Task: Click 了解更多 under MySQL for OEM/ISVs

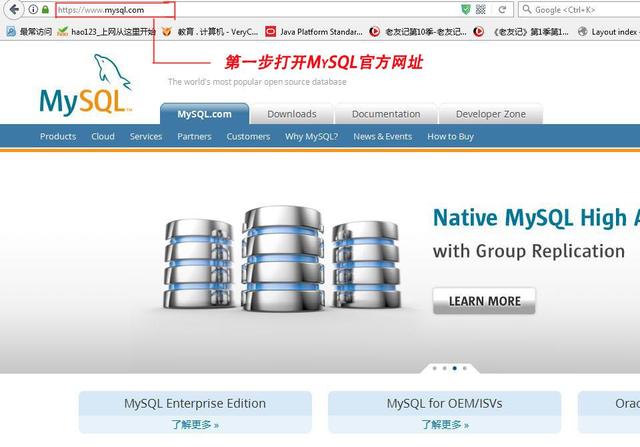Action: (x=445, y=425)
